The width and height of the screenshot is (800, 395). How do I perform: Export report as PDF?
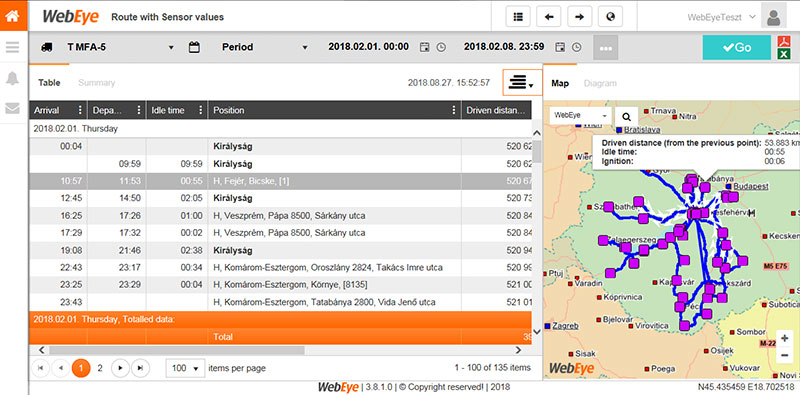pos(783,41)
